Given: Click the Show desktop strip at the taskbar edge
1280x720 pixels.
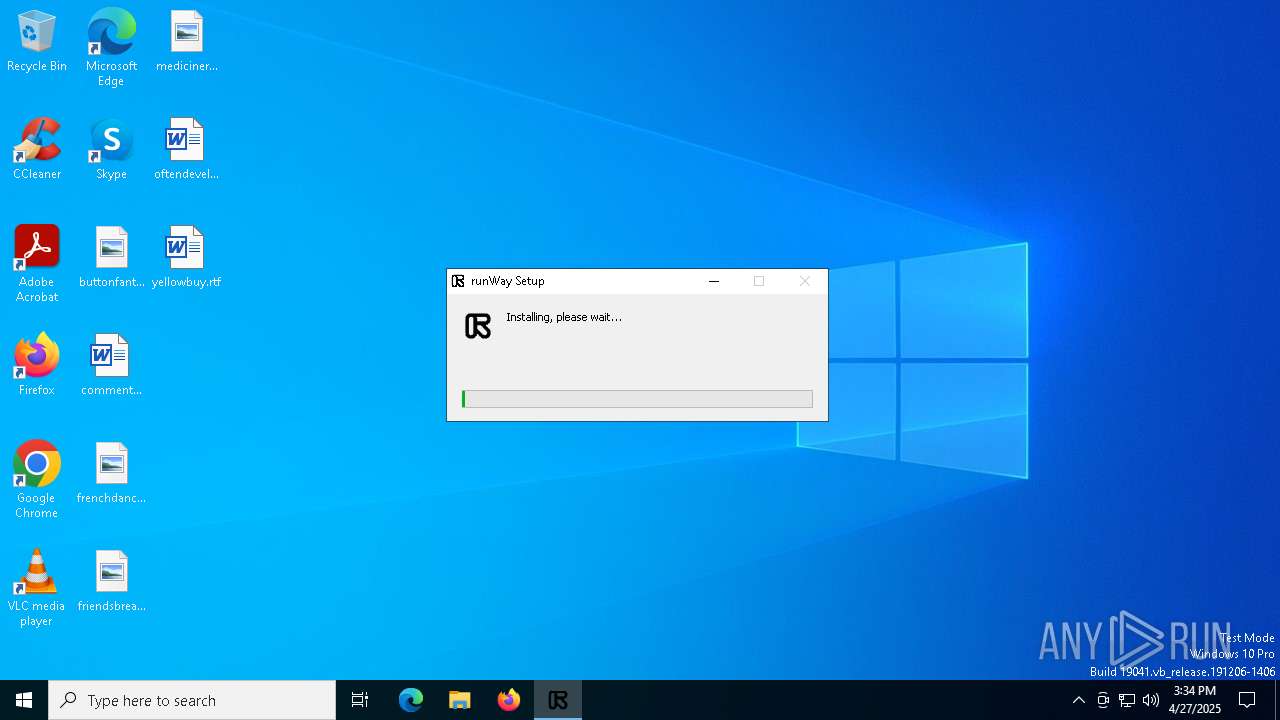Looking at the screenshot, I should (x=1277, y=700).
